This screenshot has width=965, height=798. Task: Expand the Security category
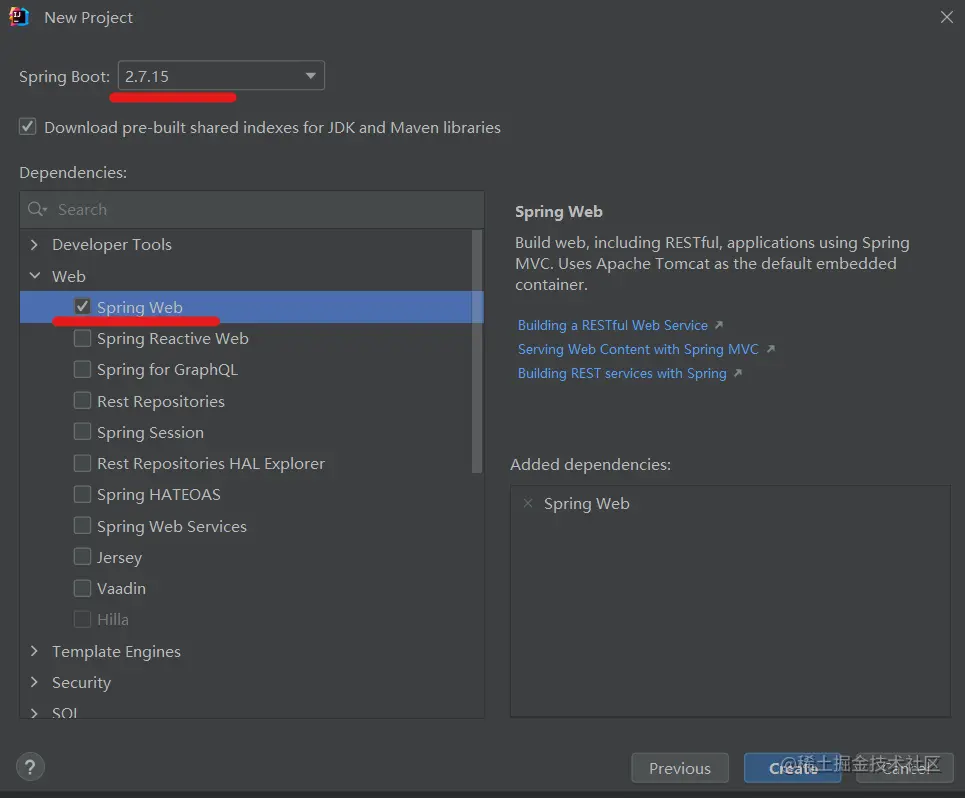coord(35,682)
